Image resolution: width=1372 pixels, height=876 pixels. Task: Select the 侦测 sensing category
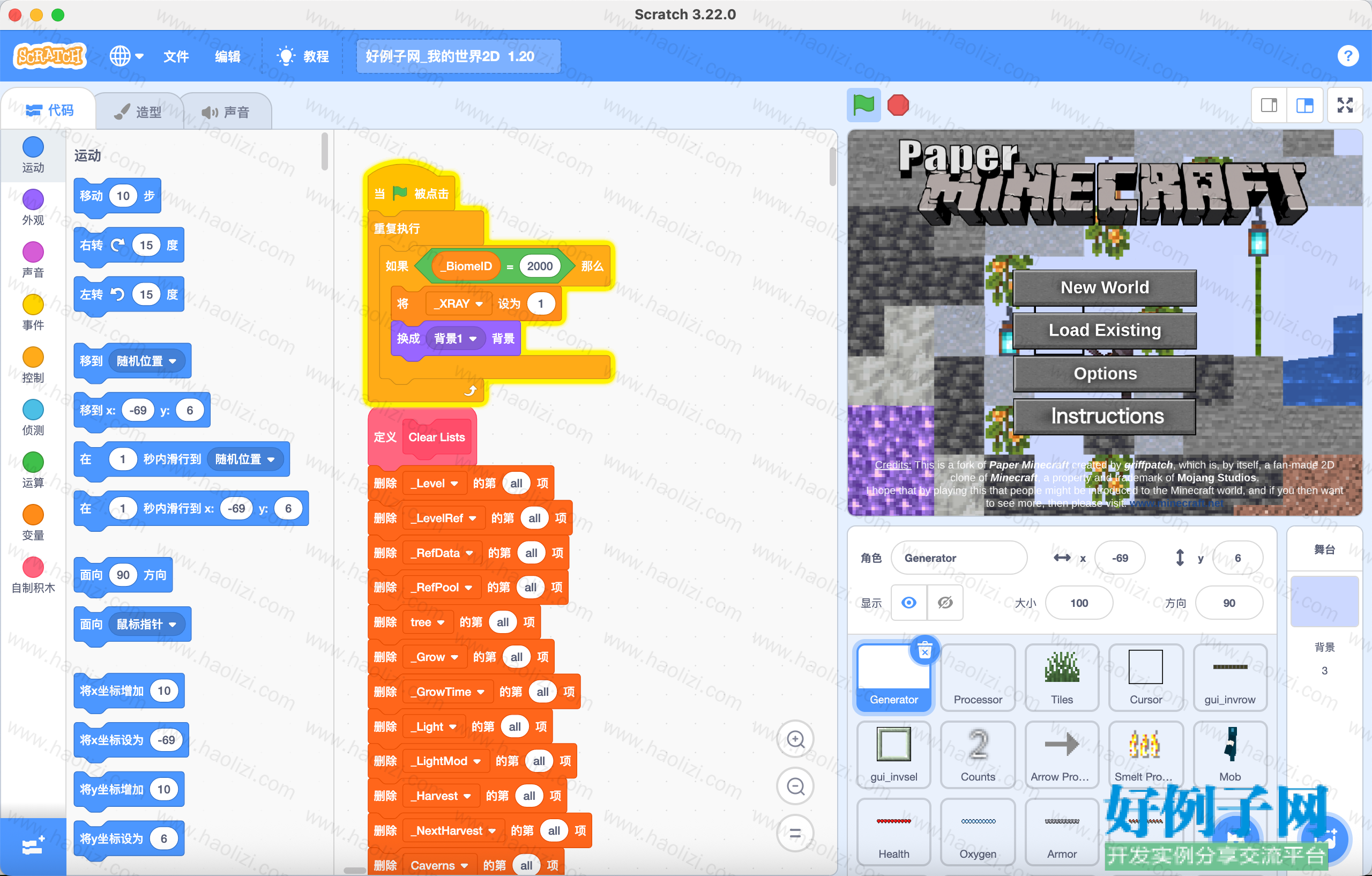coord(33,418)
